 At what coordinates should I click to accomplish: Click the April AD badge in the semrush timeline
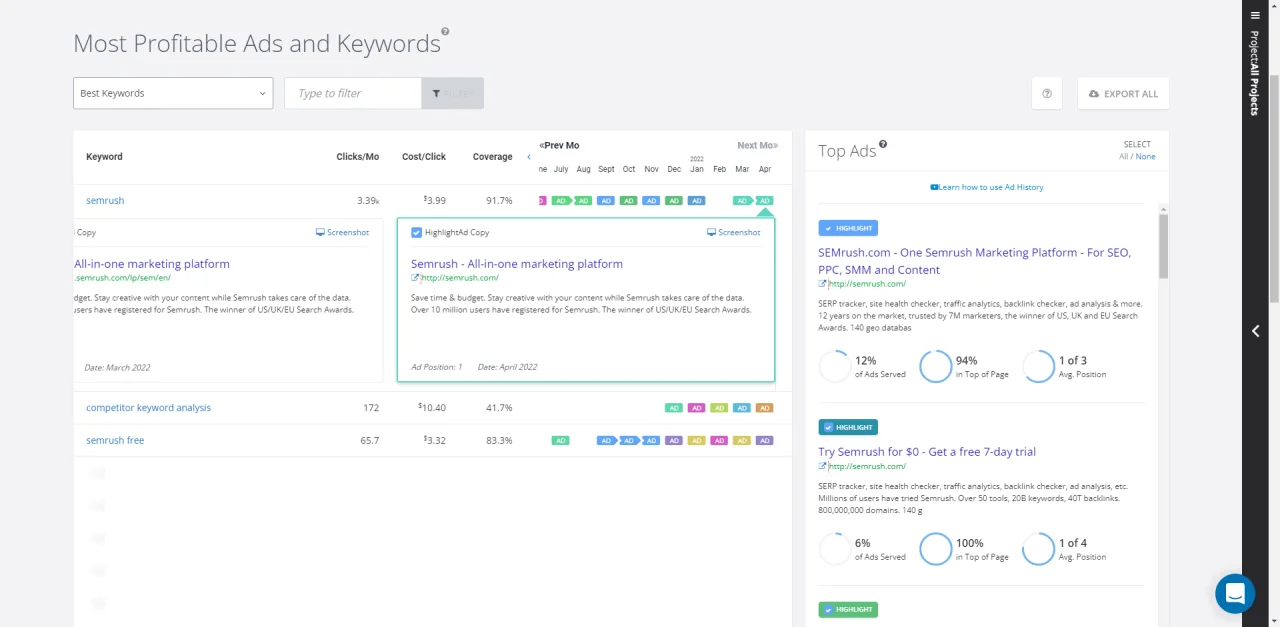tap(764, 200)
